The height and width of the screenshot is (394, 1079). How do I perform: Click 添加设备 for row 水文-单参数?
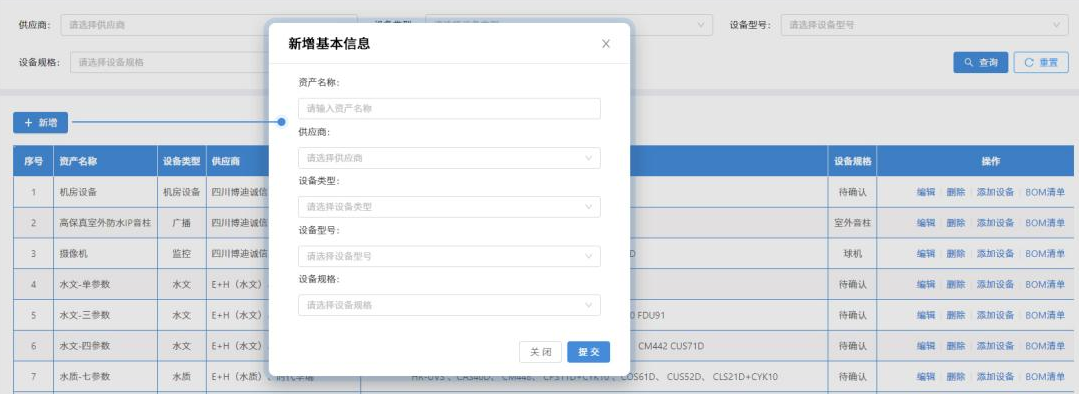(995, 285)
